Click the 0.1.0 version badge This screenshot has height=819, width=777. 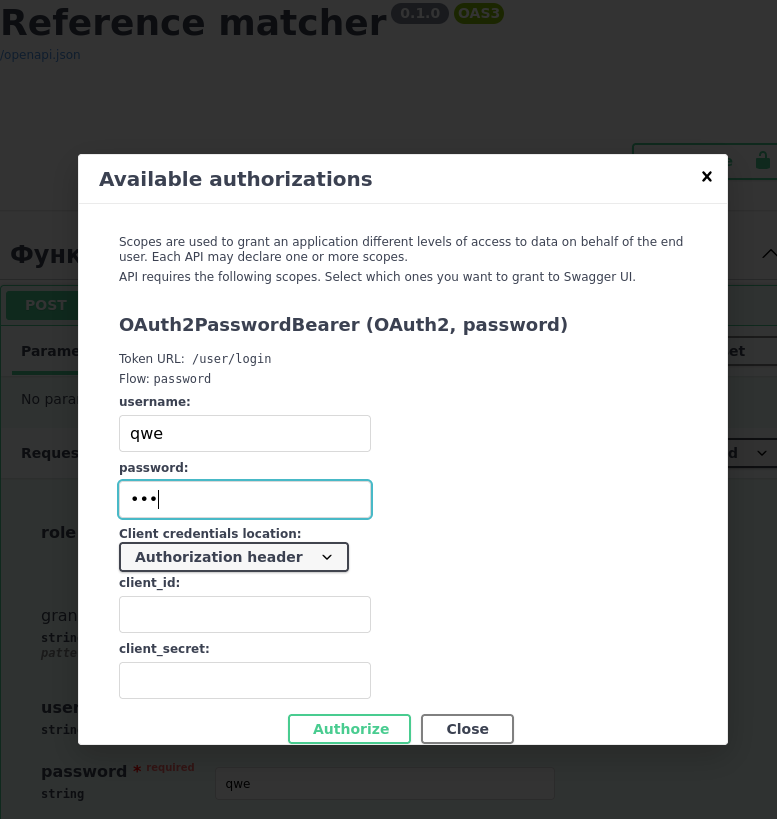pyautogui.click(x=420, y=13)
